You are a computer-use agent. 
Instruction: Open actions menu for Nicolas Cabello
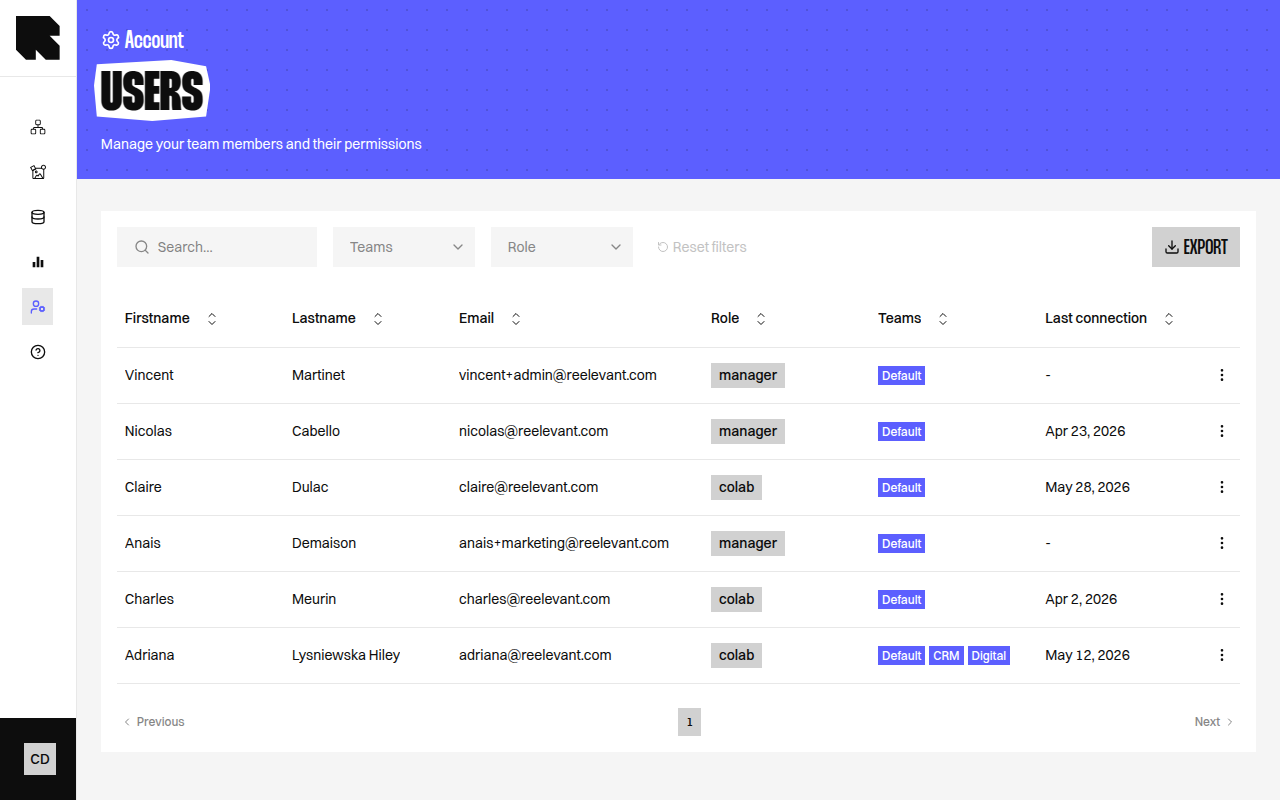[x=1221, y=431]
